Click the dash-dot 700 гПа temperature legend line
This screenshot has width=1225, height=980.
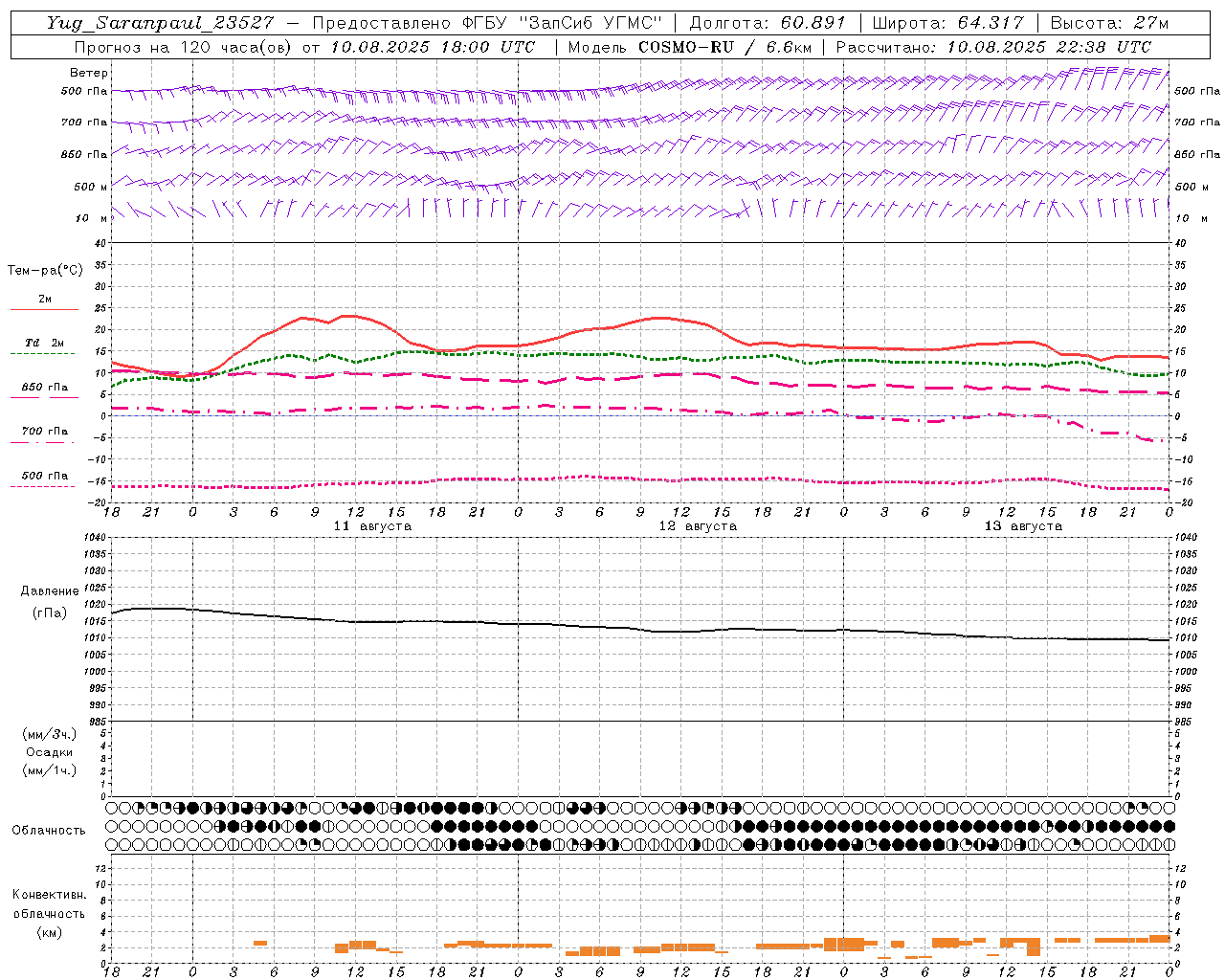point(42,441)
